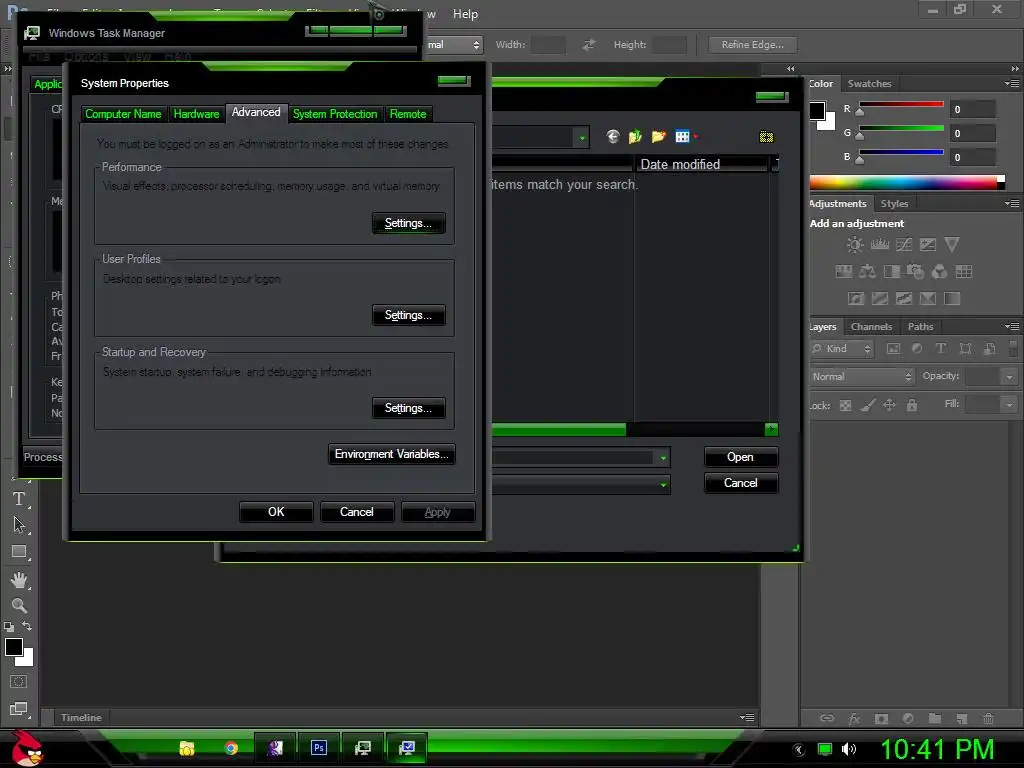Add Color Balance scales icon
This screenshot has width=1024, height=768.
click(867, 271)
